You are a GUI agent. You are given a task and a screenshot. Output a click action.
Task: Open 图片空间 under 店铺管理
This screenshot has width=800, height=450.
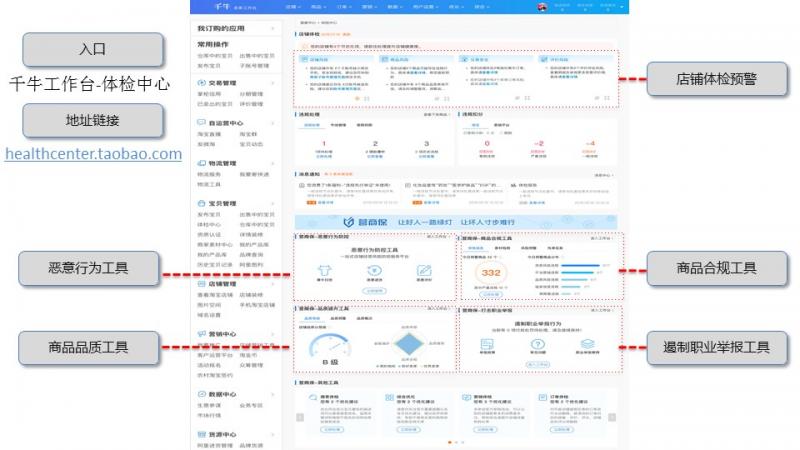pos(209,305)
